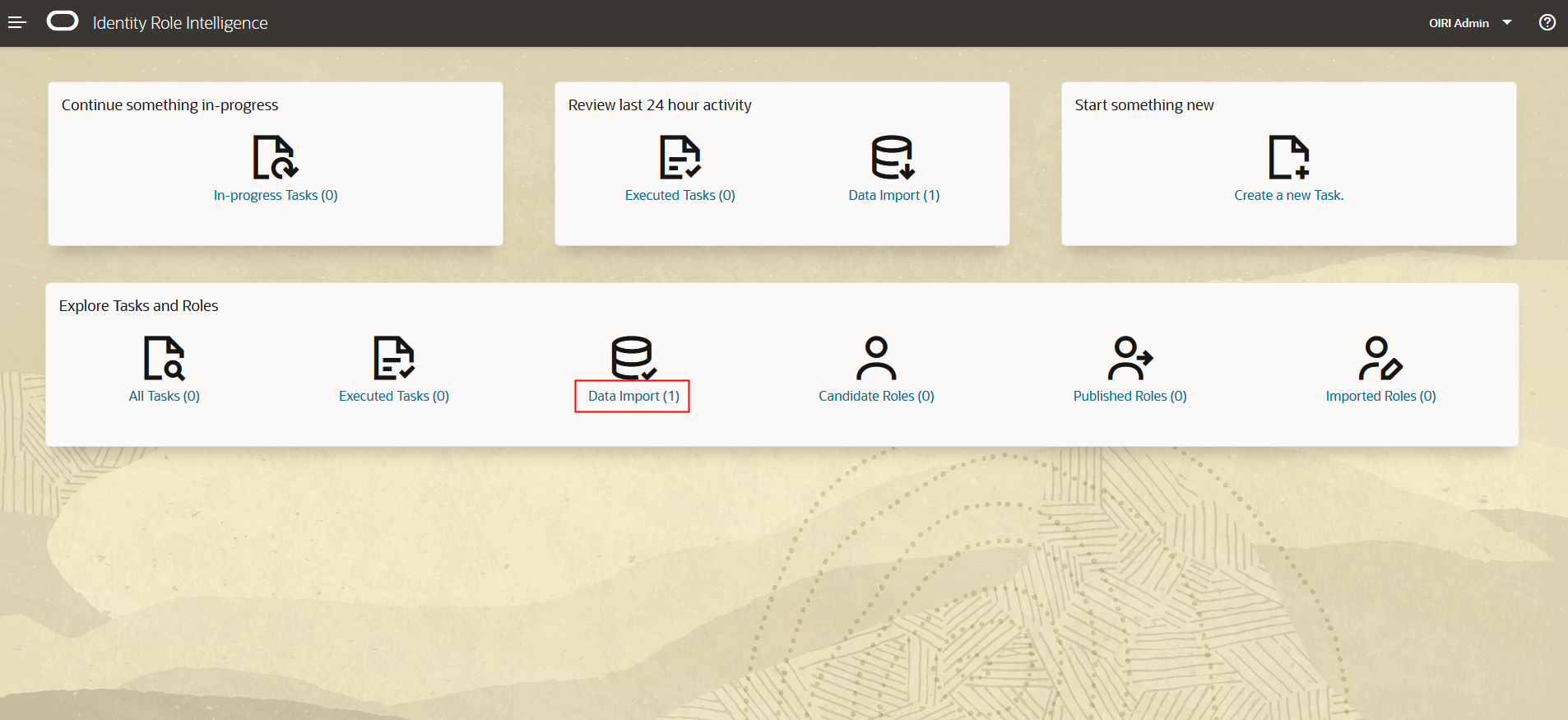This screenshot has height=720, width=1568.
Task: Click the Candidate Roles person icon
Action: point(876,358)
